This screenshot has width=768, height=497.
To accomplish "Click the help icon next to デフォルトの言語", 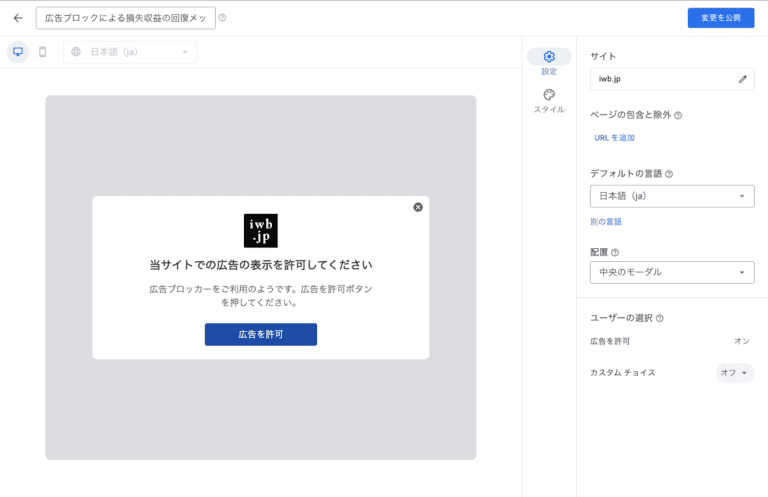I will click(669, 174).
